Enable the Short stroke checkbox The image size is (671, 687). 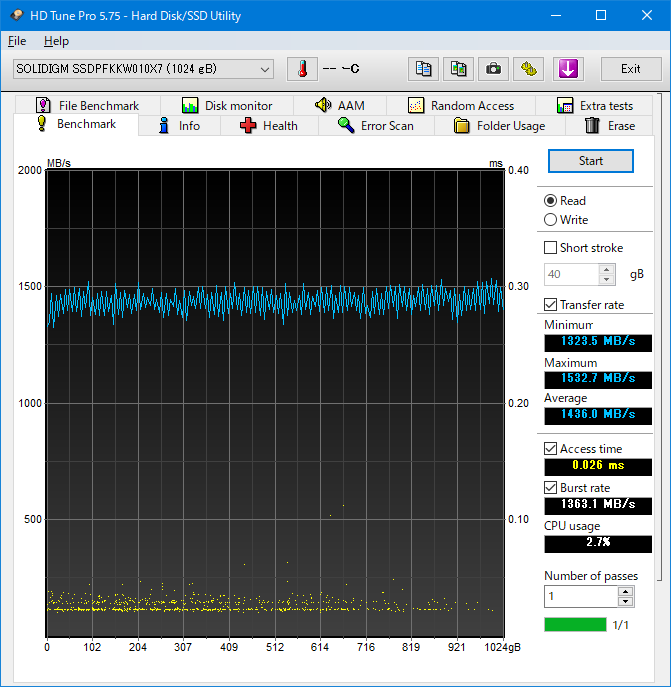[x=550, y=248]
